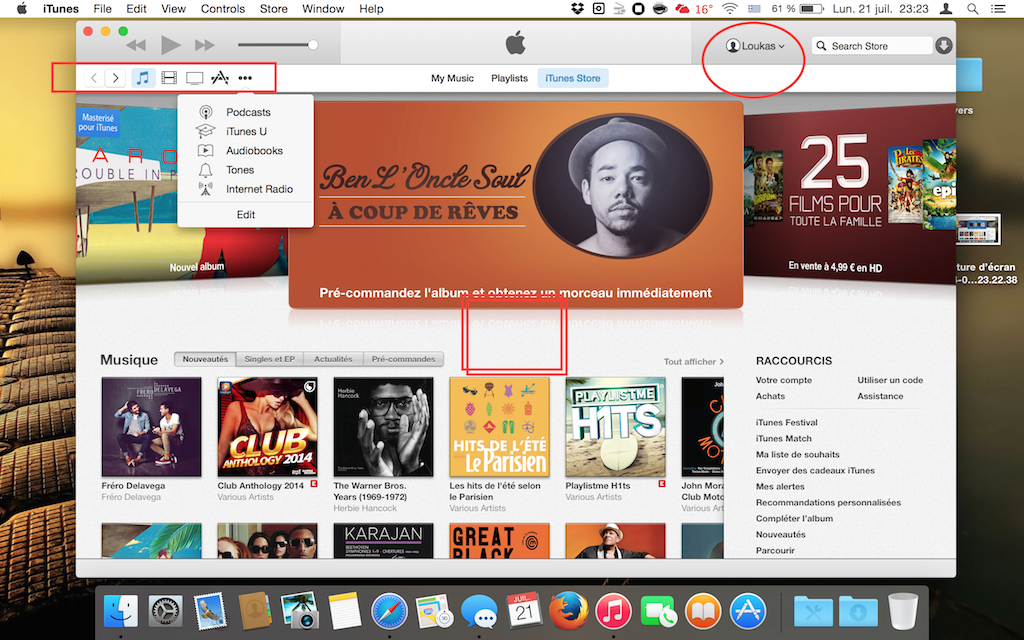
Task: Open the Notification Center icon
Action: (x=998, y=9)
